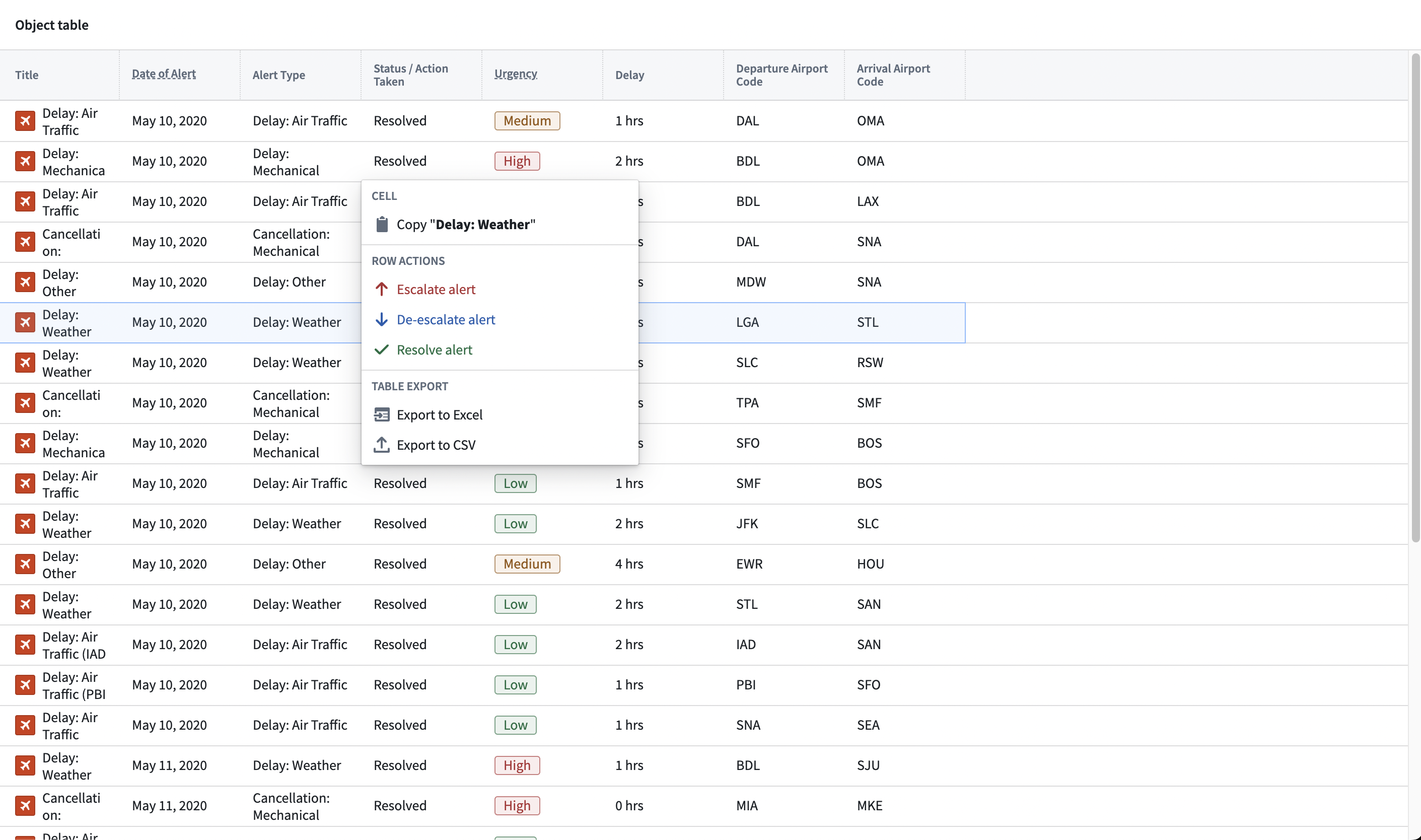
Task: Choose Export to Excel menu item
Action: coord(500,415)
